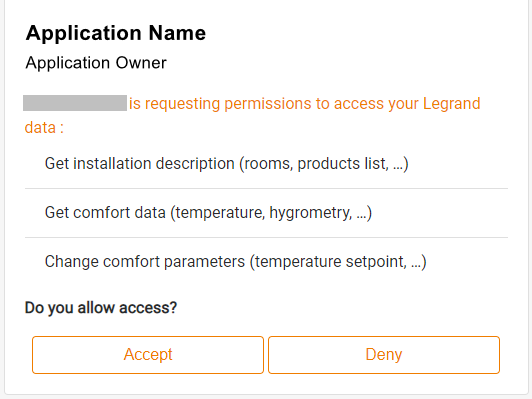Click the Application Name heading
Image resolution: width=532 pixels, height=399 pixels.
[116, 33]
